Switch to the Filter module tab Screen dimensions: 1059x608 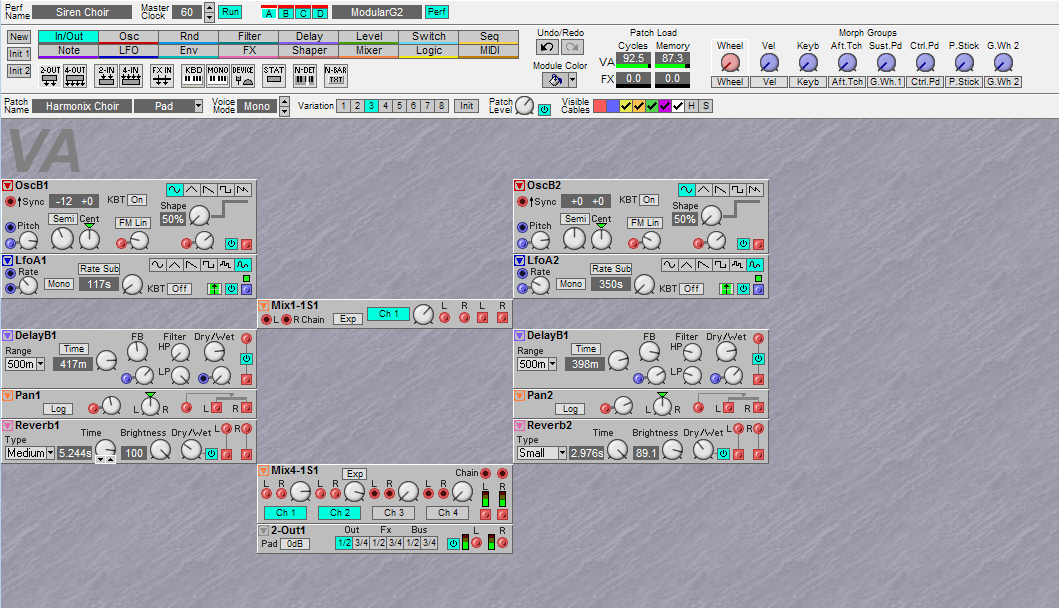coord(249,36)
